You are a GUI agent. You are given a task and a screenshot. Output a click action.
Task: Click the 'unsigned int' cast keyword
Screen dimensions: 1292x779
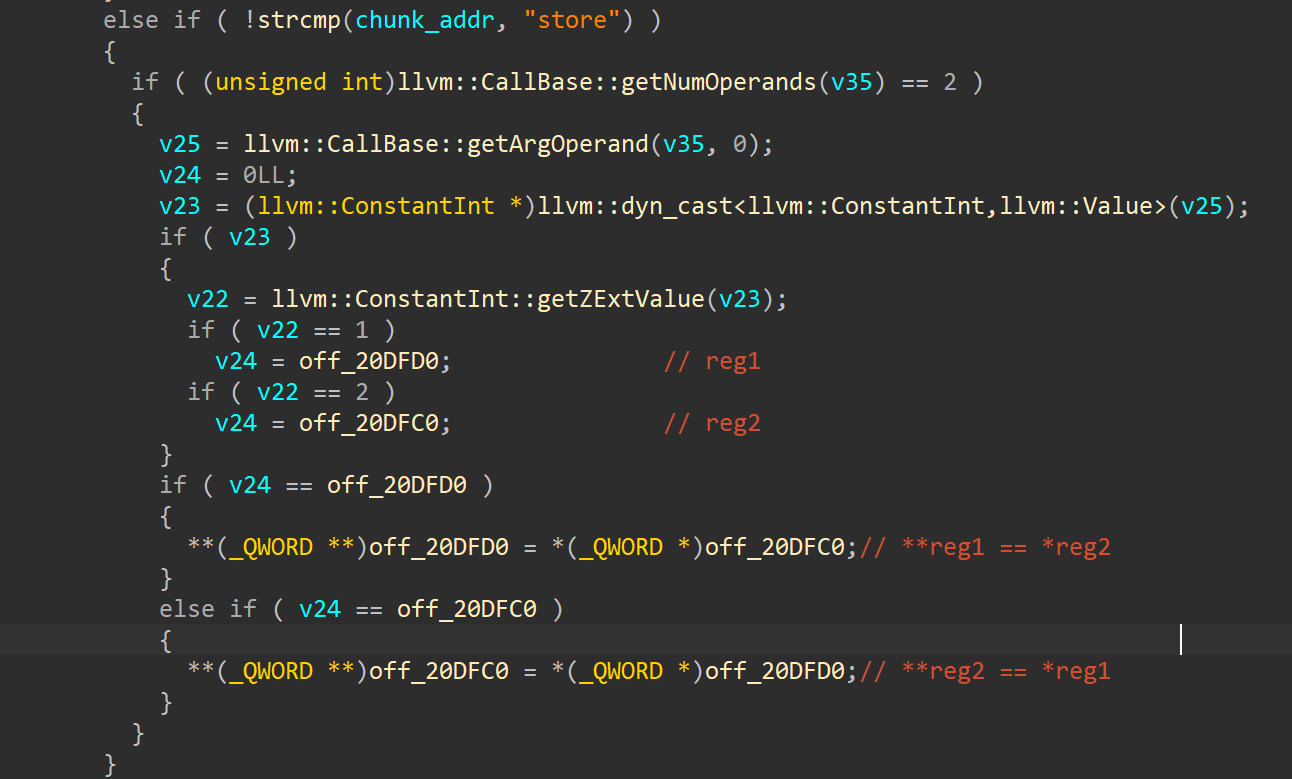[299, 81]
